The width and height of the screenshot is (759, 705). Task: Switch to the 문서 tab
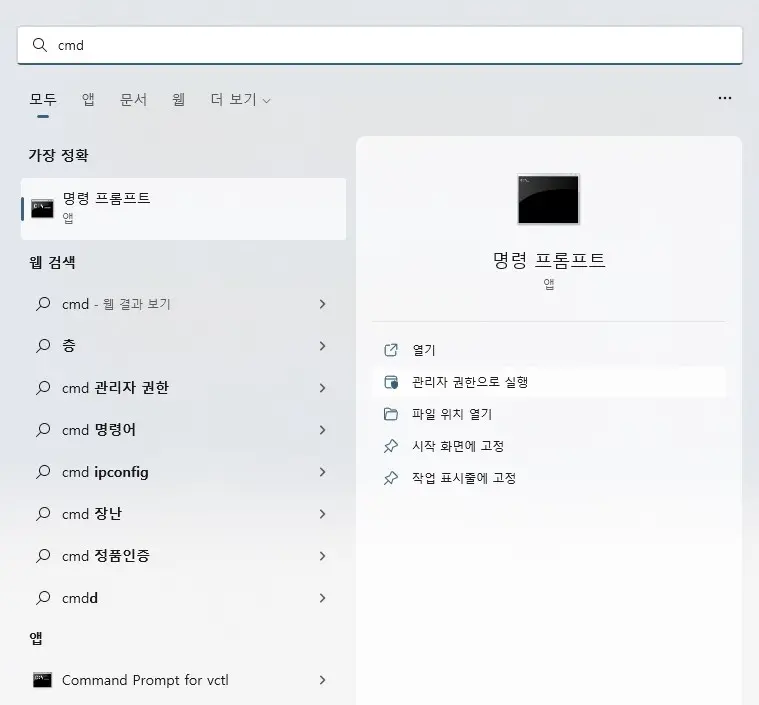(133, 99)
